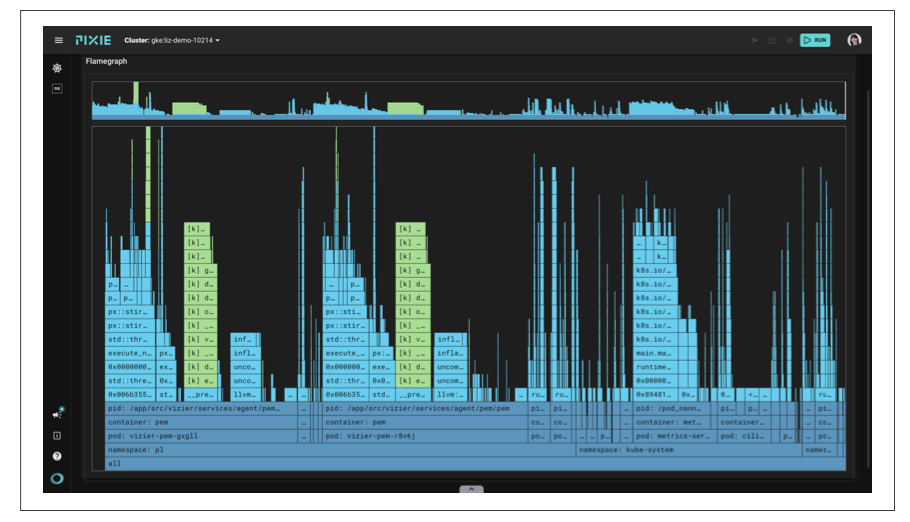Expand the bottom data drawer chevron
Image resolution: width=910 pixels, height=522 pixels.
click(471, 489)
